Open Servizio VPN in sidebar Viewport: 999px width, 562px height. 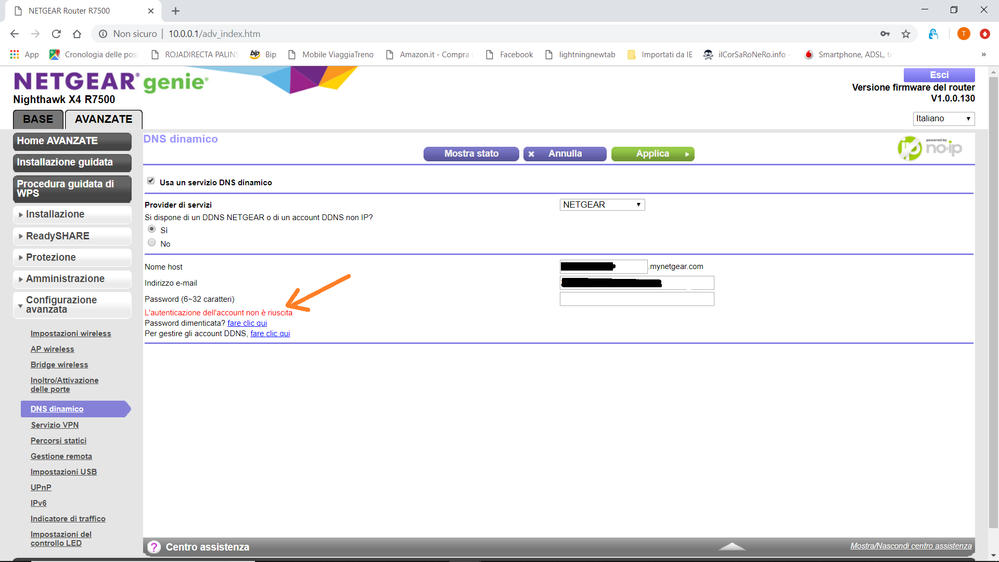[x=54, y=425]
